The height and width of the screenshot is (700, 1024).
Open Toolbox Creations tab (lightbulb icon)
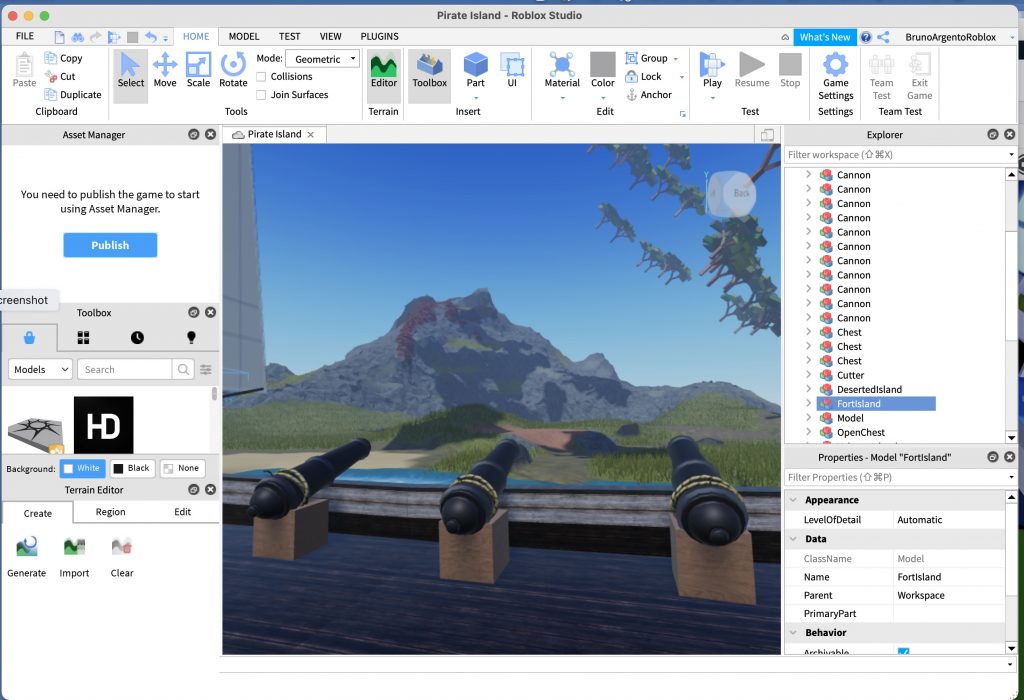191,338
